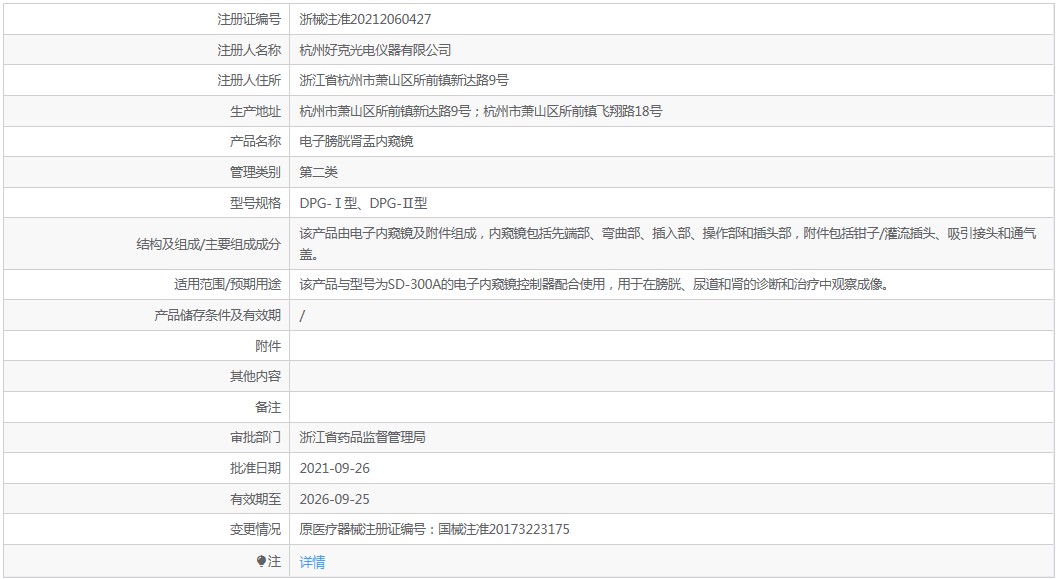Click the production address value with 飞翔路18号
Screen dimensions: 1057x579
coord(481,111)
